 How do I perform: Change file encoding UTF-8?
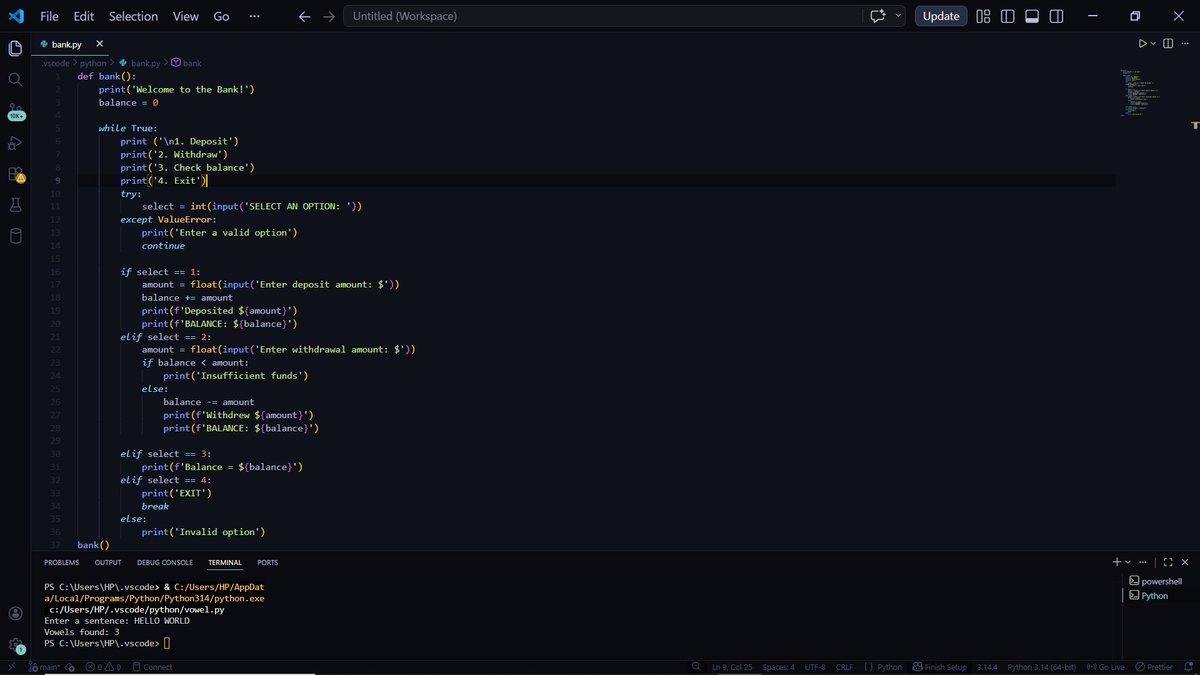pyautogui.click(x=815, y=667)
